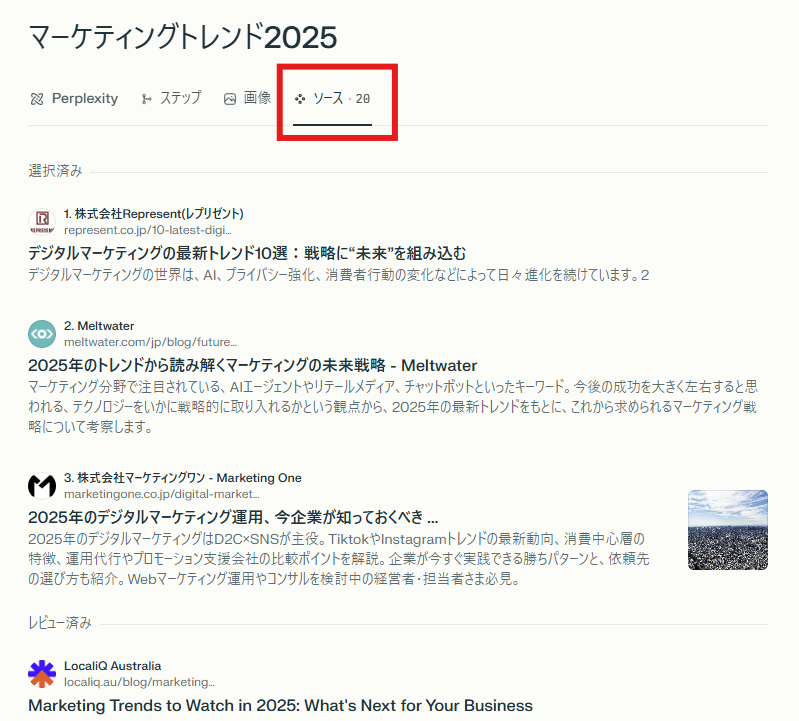Click the Perplexity logo icon in tab bar
Image resolution: width=799 pixels, height=721 pixels.
click(37, 99)
